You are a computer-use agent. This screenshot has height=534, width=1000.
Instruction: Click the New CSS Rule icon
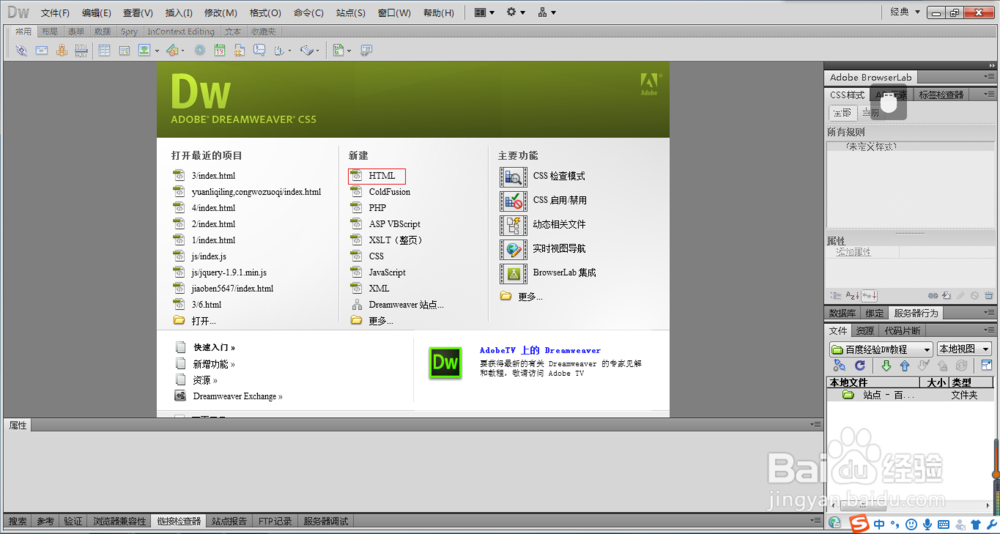pyautogui.click(x=946, y=296)
